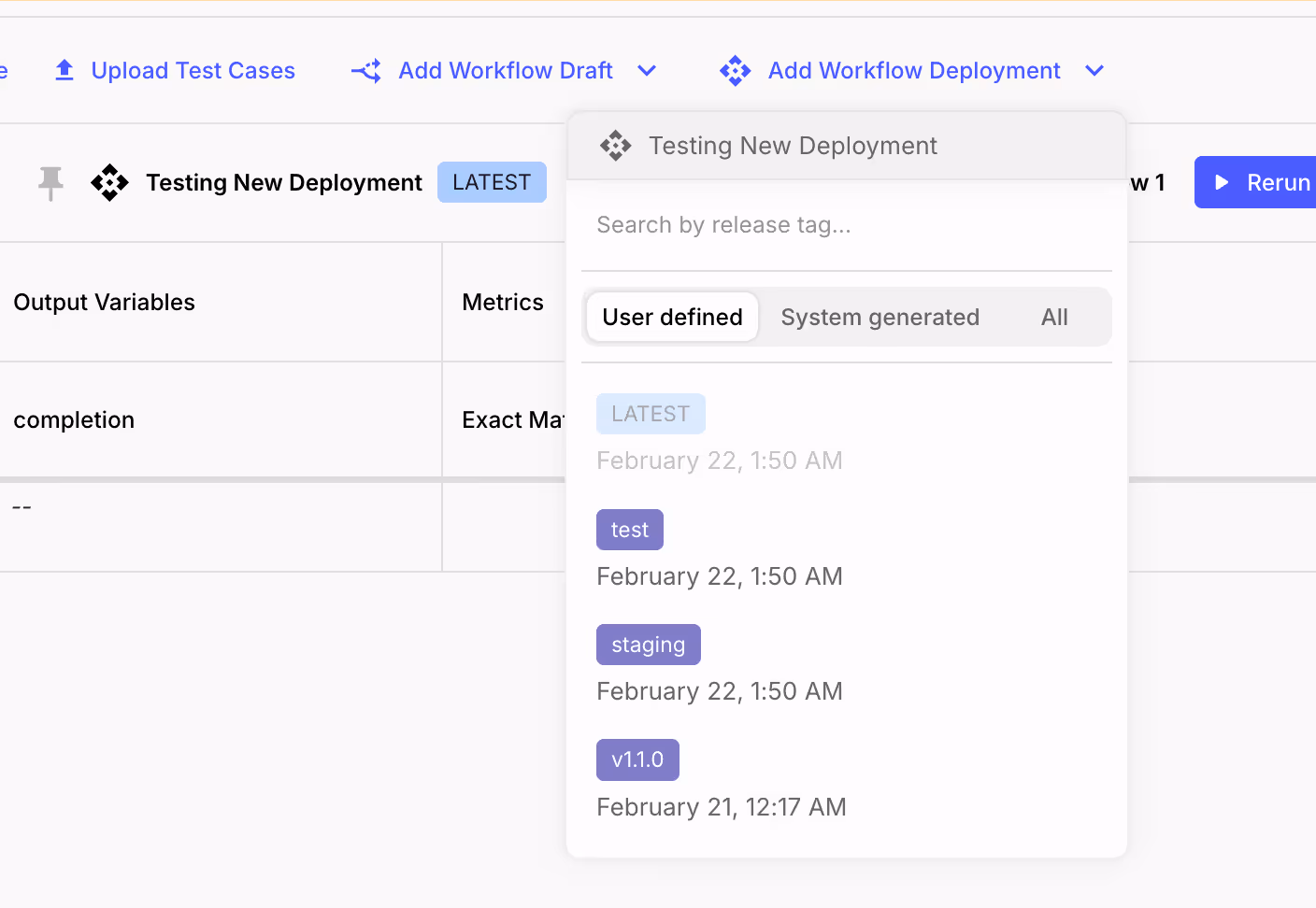
Task: Collapse the Add Workflow Deployment chevron
Action: [1094, 71]
